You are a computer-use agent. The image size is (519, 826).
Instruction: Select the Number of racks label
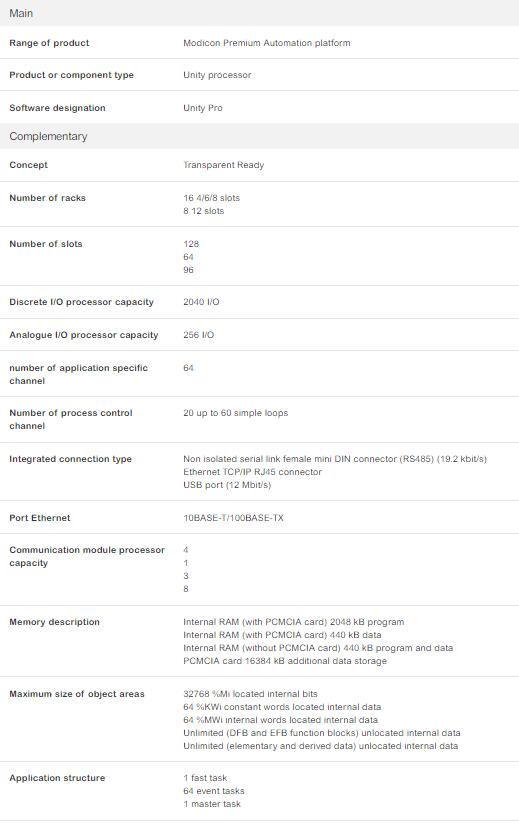(x=47, y=198)
